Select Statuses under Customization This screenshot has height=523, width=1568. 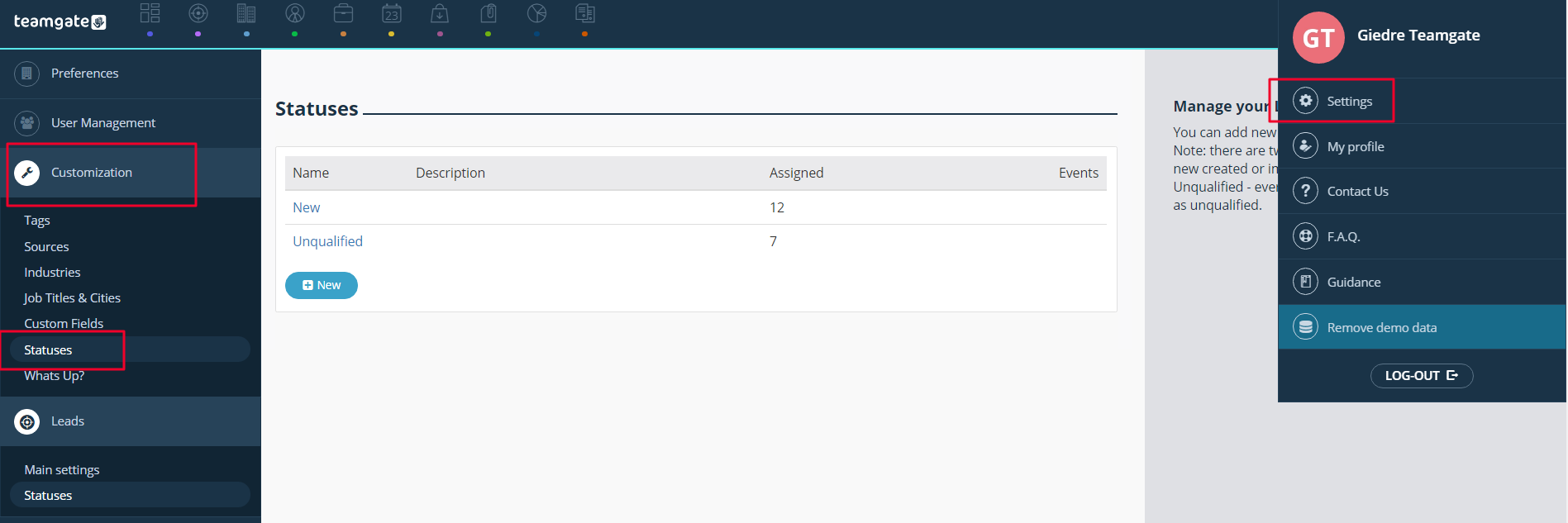(130, 349)
